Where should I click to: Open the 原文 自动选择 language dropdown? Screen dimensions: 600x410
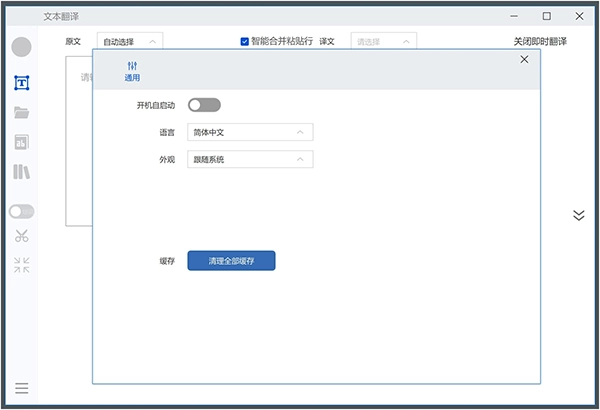pos(130,41)
